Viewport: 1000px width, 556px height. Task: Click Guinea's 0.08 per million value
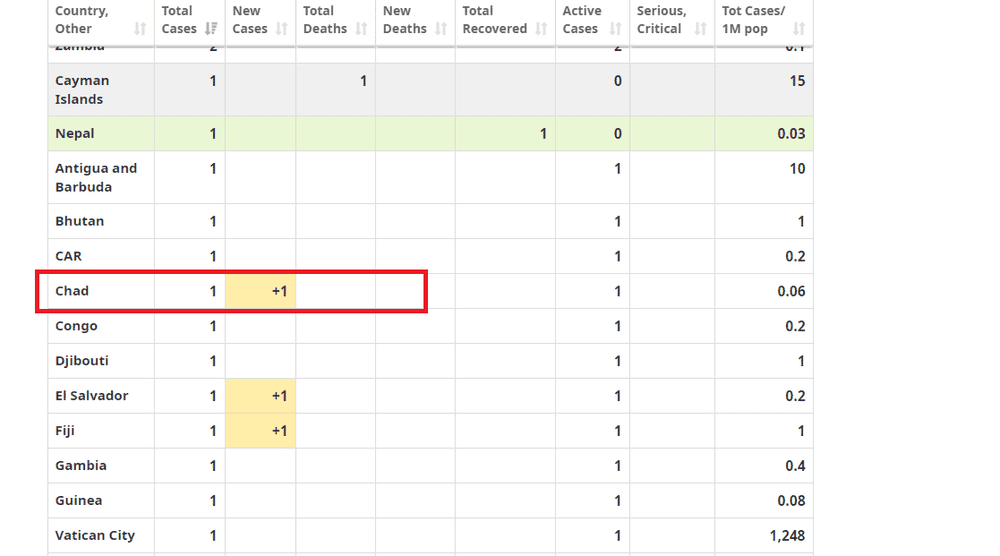coord(791,501)
